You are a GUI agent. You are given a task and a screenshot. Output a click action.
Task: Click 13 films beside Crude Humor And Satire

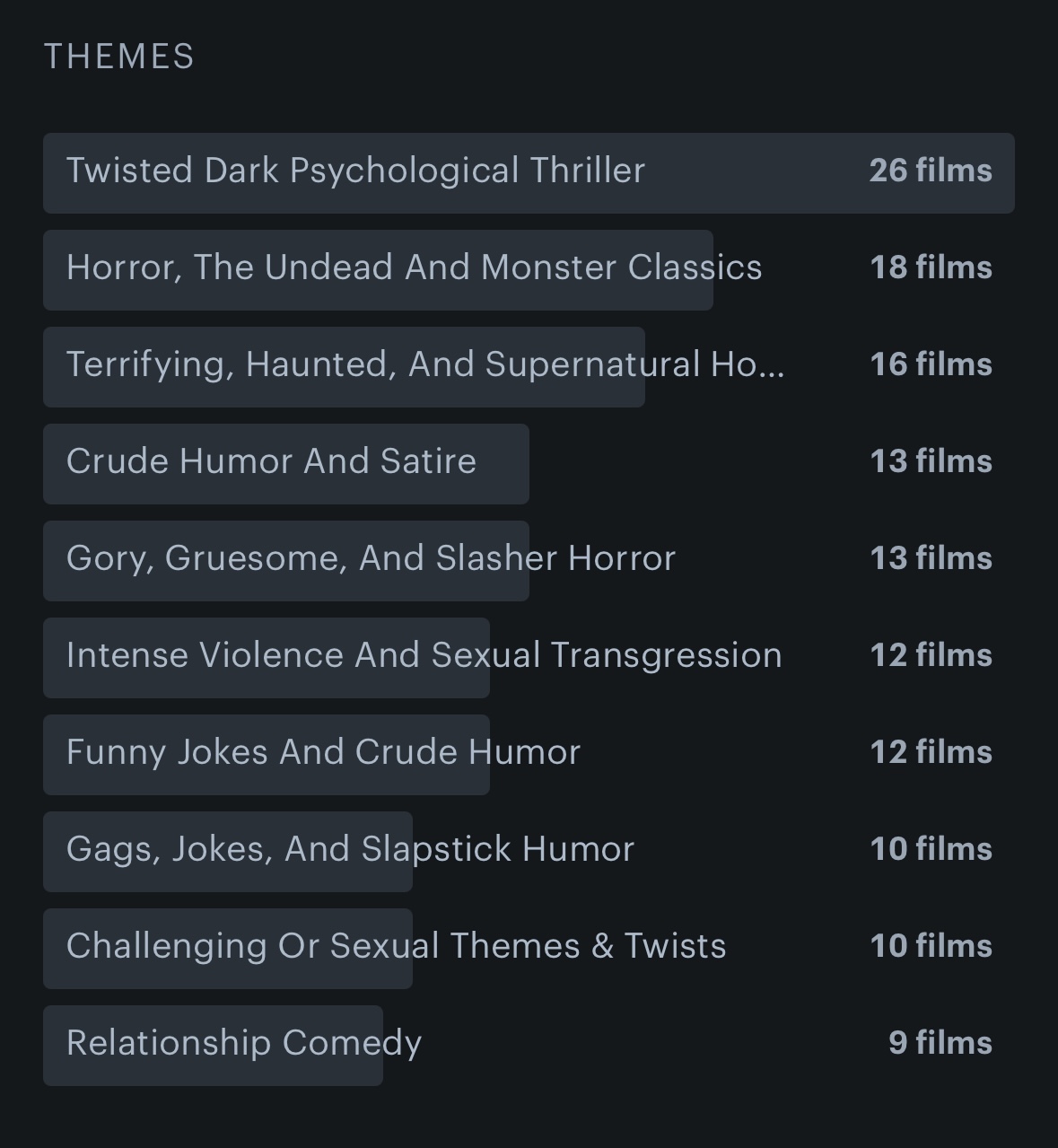click(931, 461)
